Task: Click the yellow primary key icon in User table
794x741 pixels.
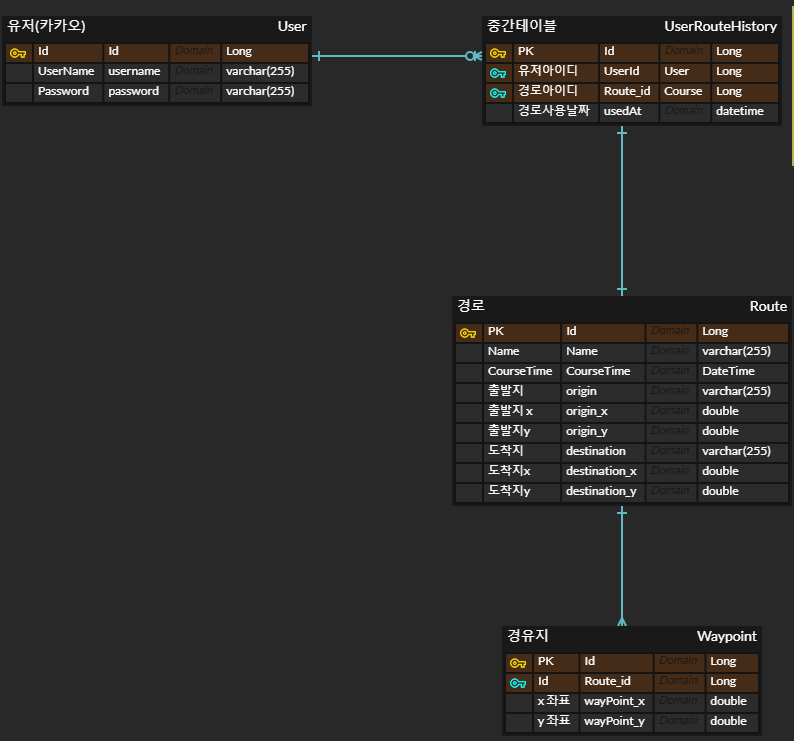Action: (x=18, y=53)
